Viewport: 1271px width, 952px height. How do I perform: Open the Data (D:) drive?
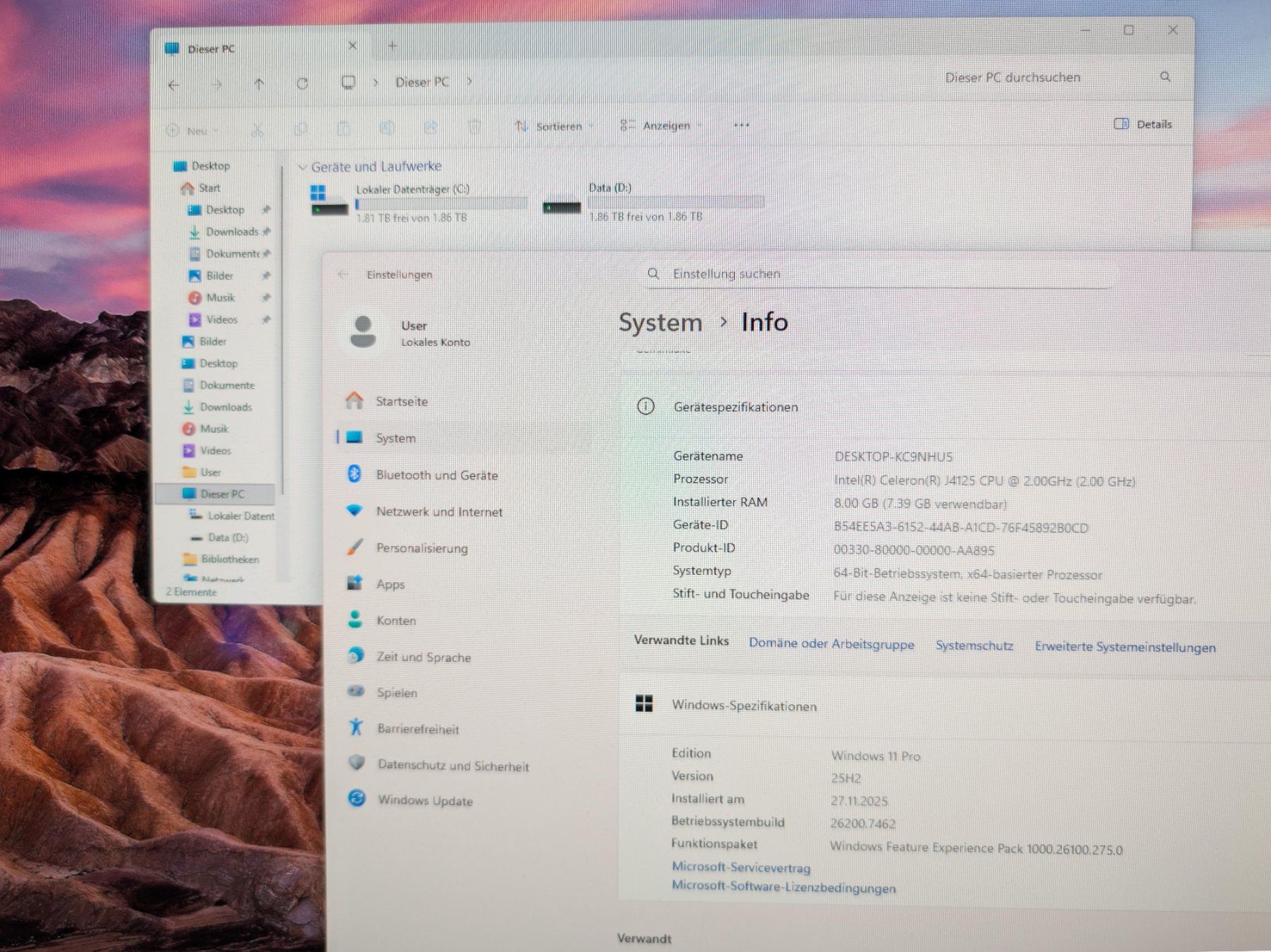click(653, 201)
